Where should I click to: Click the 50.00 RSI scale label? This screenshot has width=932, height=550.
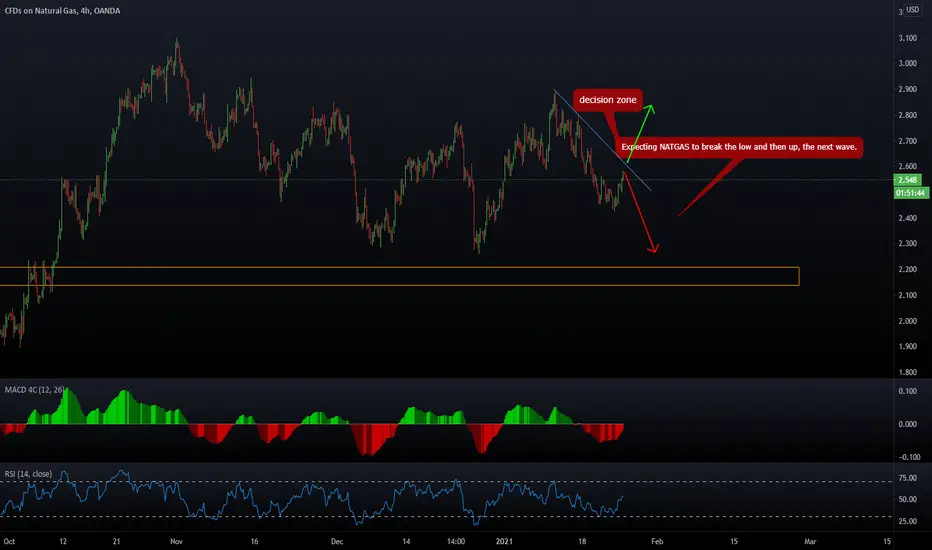tap(908, 499)
